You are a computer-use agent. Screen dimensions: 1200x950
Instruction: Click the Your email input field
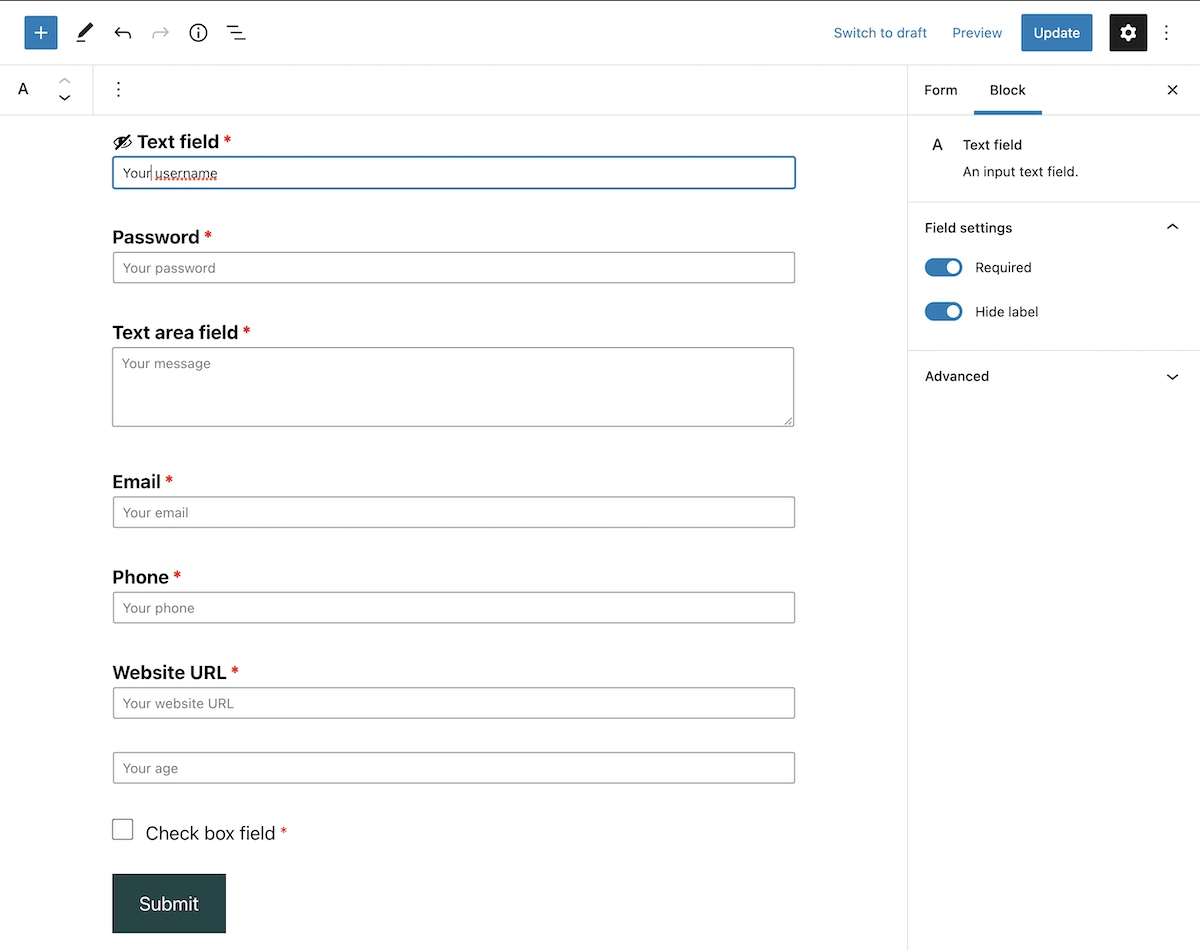pos(454,513)
